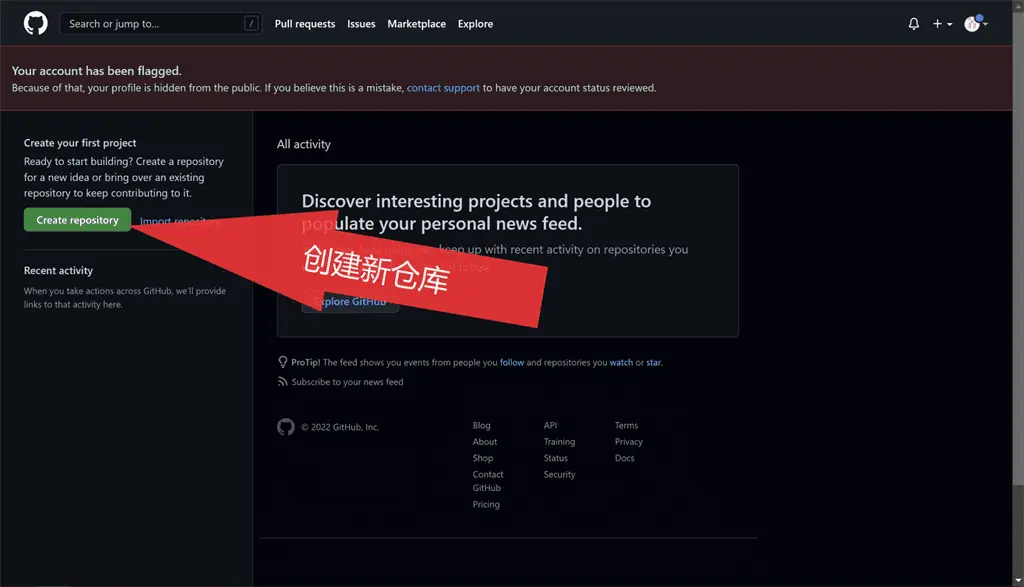
Task: Click the GitHub Octocat logo in header
Action: (36, 23)
